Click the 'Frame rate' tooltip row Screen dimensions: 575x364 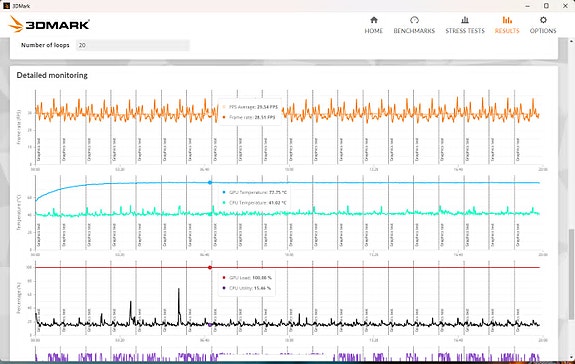[249, 117]
